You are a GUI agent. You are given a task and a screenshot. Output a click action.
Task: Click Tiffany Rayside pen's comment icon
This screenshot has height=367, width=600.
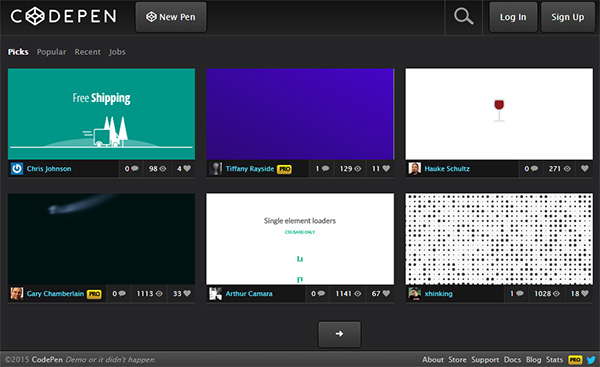pos(325,168)
